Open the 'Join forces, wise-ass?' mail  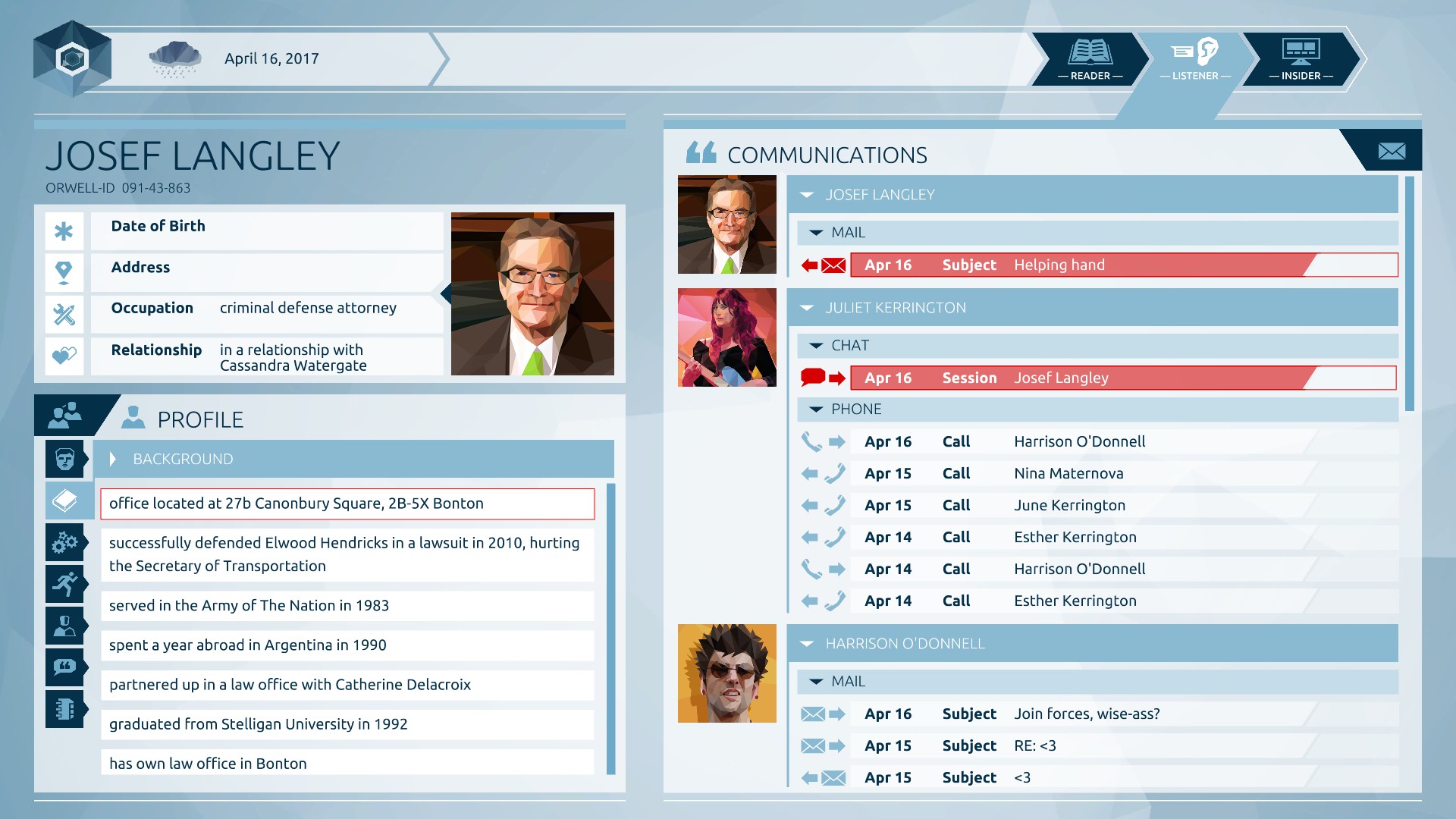click(1124, 714)
